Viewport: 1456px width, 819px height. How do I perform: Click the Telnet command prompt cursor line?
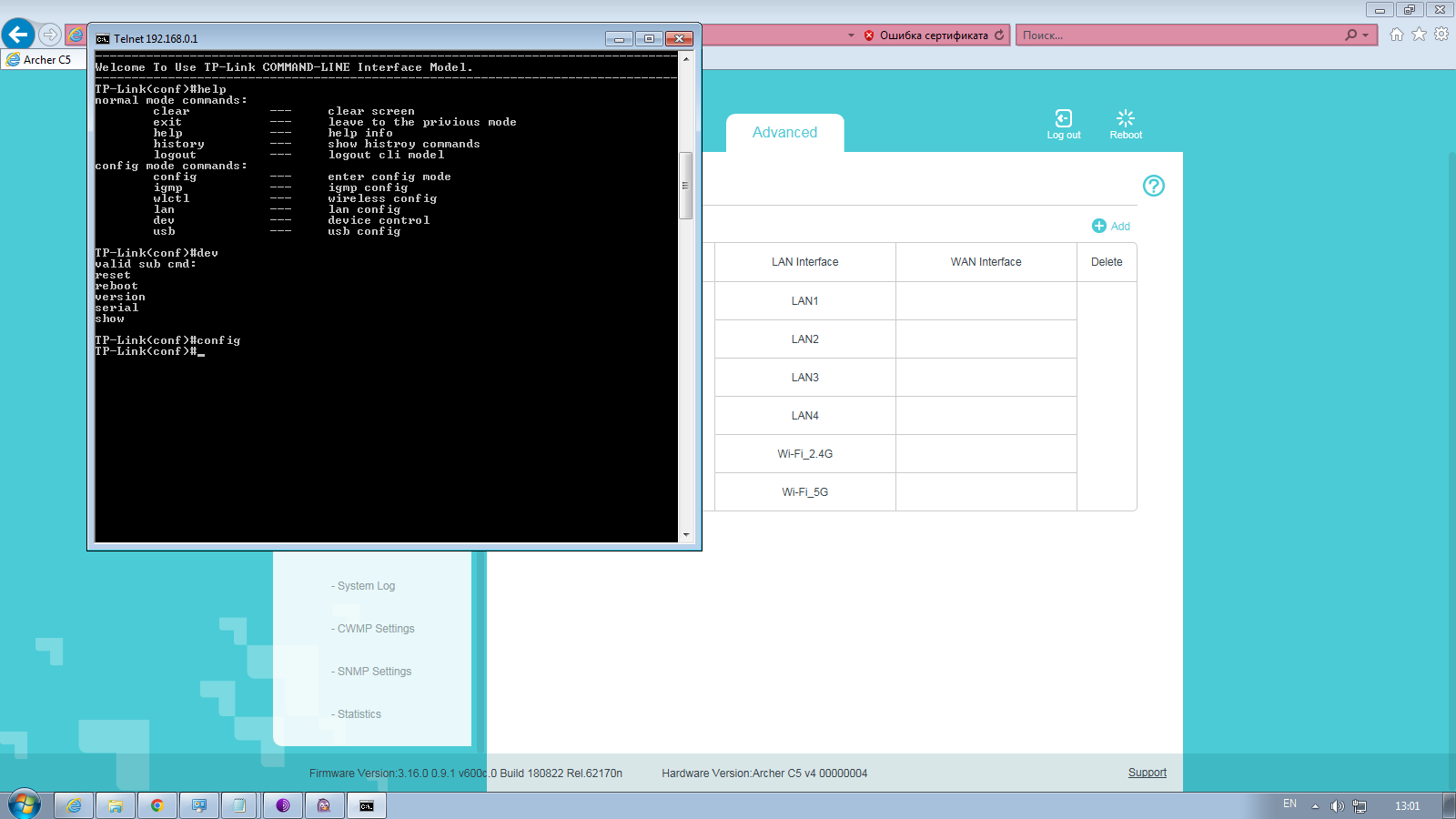point(150,351)
